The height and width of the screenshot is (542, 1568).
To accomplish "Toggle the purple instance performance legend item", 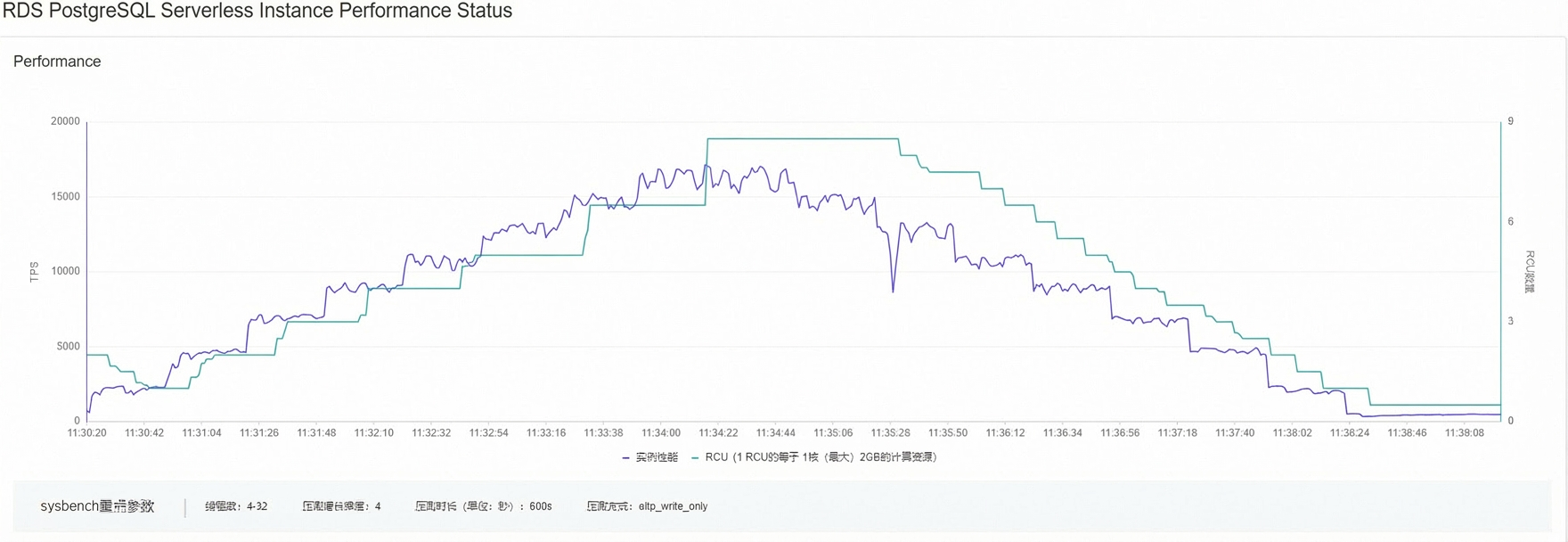I will (x=649, y=457).
